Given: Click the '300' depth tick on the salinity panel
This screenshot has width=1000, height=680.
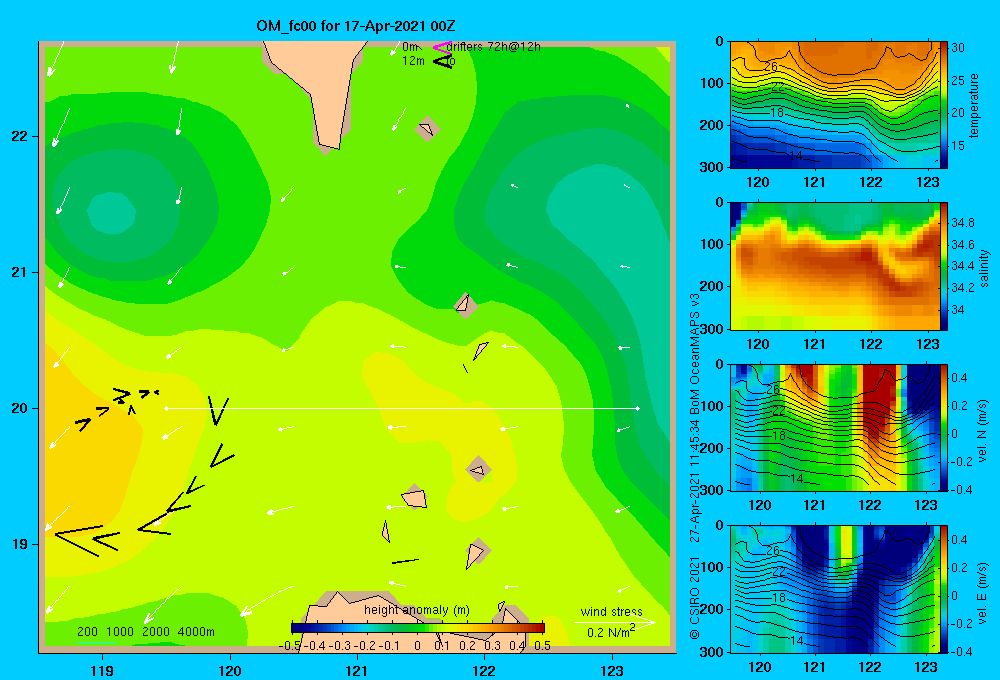Looking at the screenshot, I should tap(713, 329).
